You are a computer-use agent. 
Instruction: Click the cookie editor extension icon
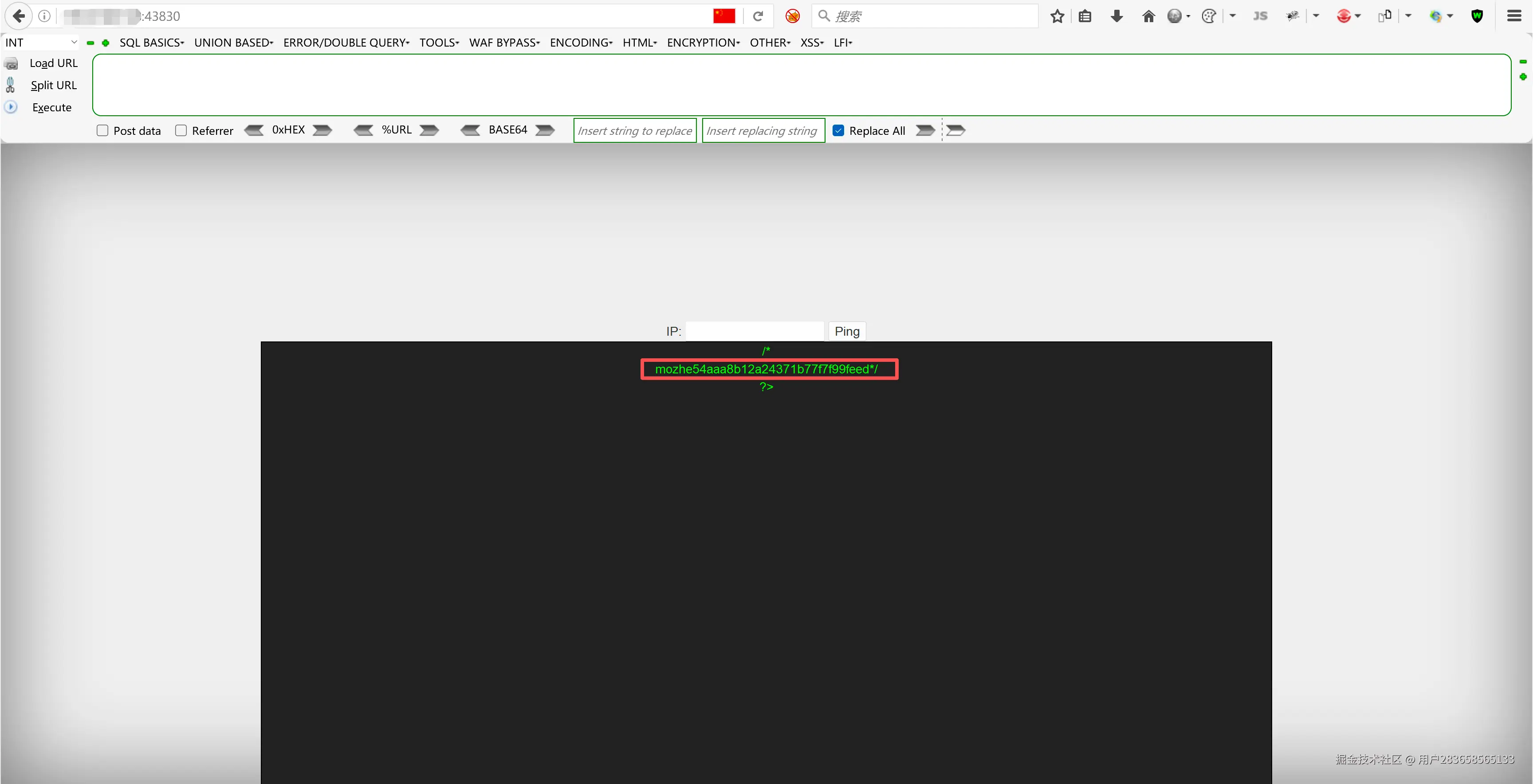pyautogui.click(x=1208, y=16)
